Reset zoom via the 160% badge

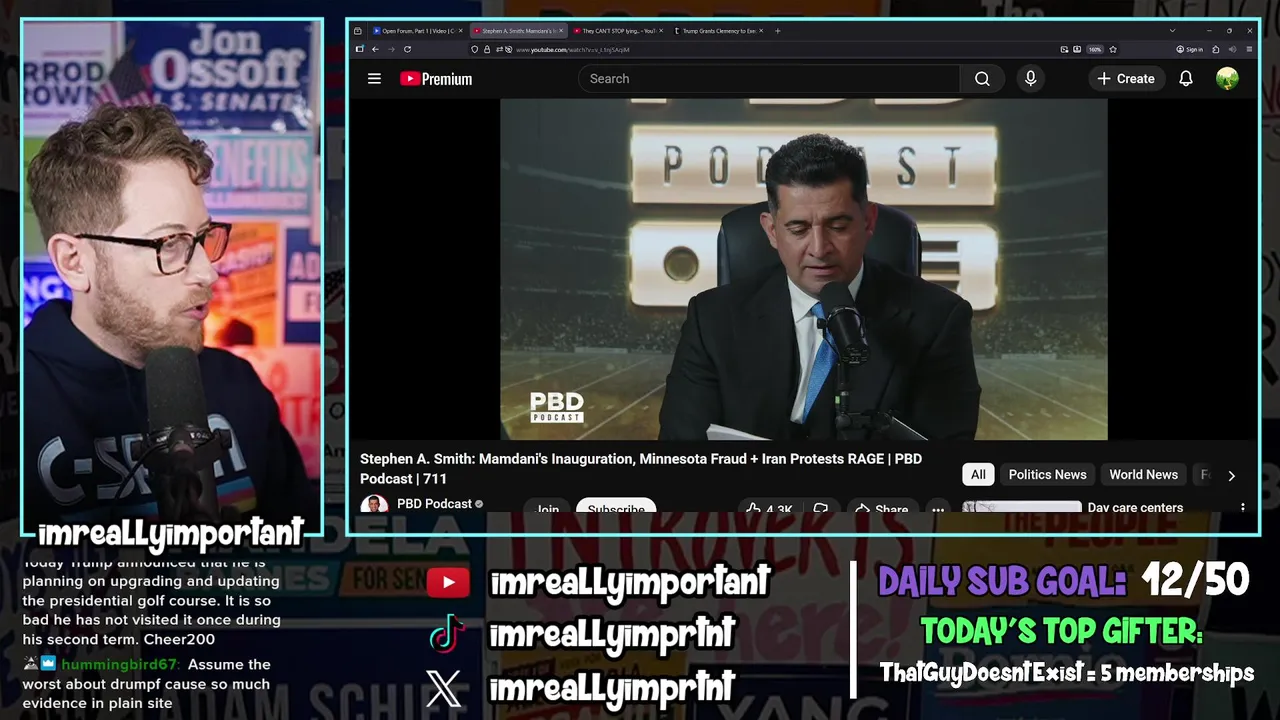pos(1095,49)
